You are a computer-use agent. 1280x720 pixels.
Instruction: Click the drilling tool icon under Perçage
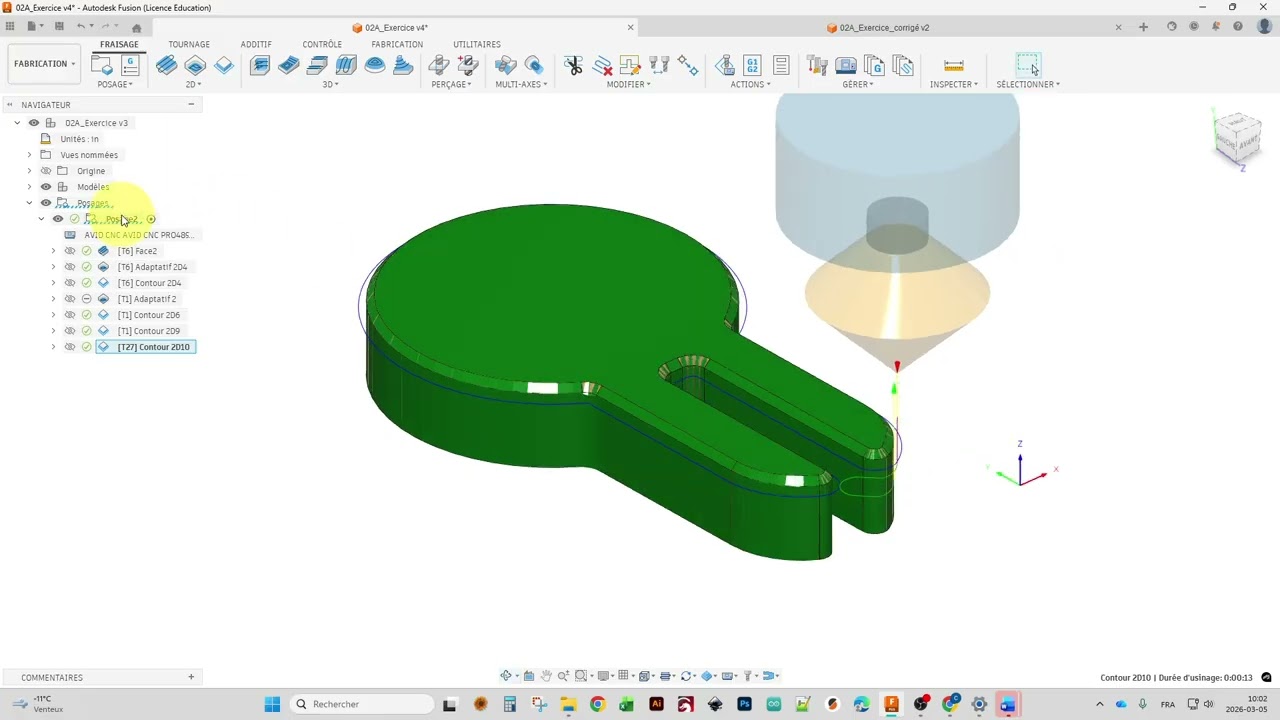[438, 65]
